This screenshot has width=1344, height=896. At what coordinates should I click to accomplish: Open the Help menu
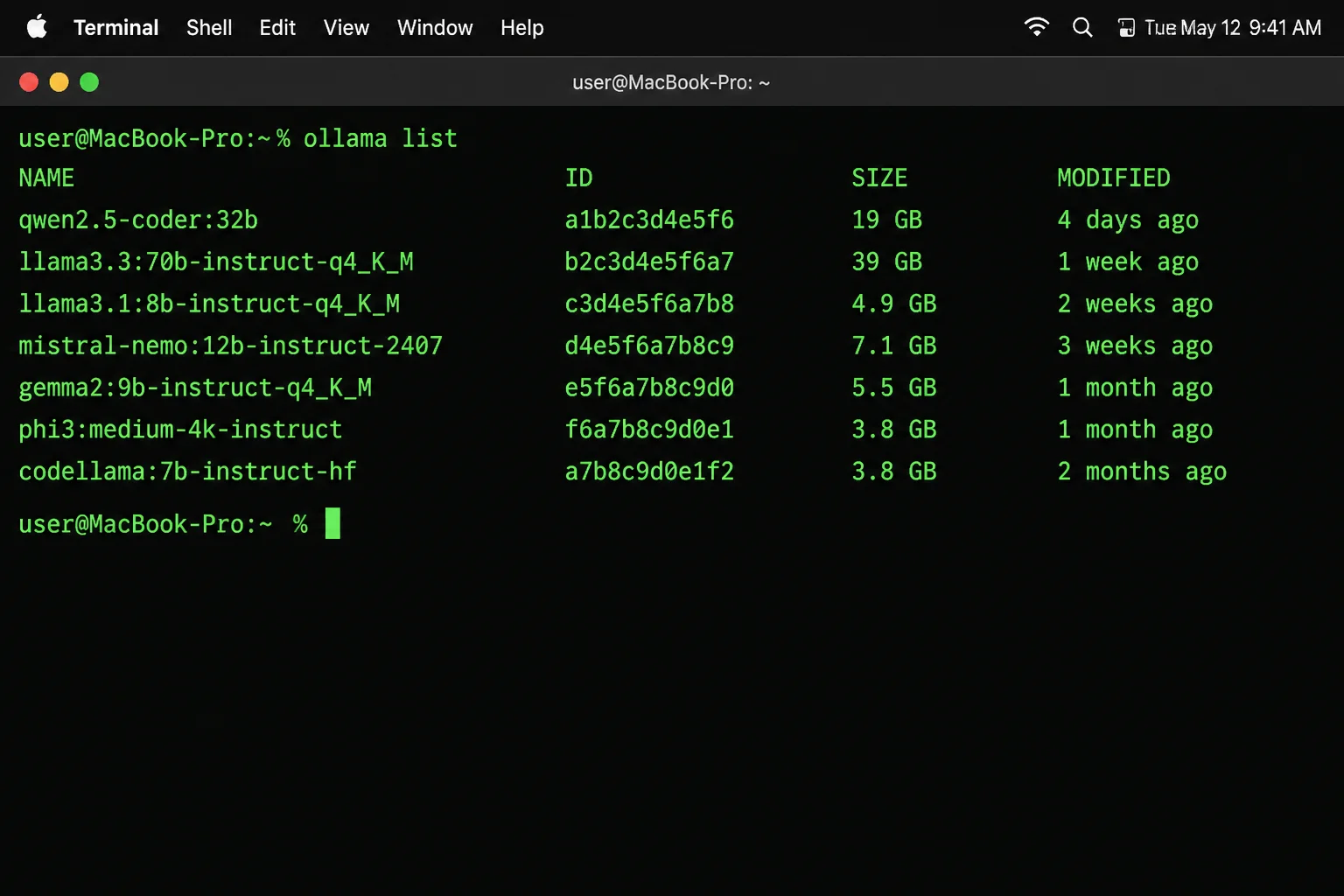click(x=522, y=28)
